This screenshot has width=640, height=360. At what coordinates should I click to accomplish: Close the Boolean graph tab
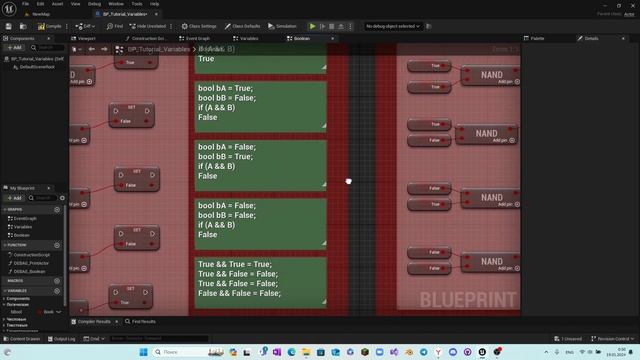click(x=333, y=38)
